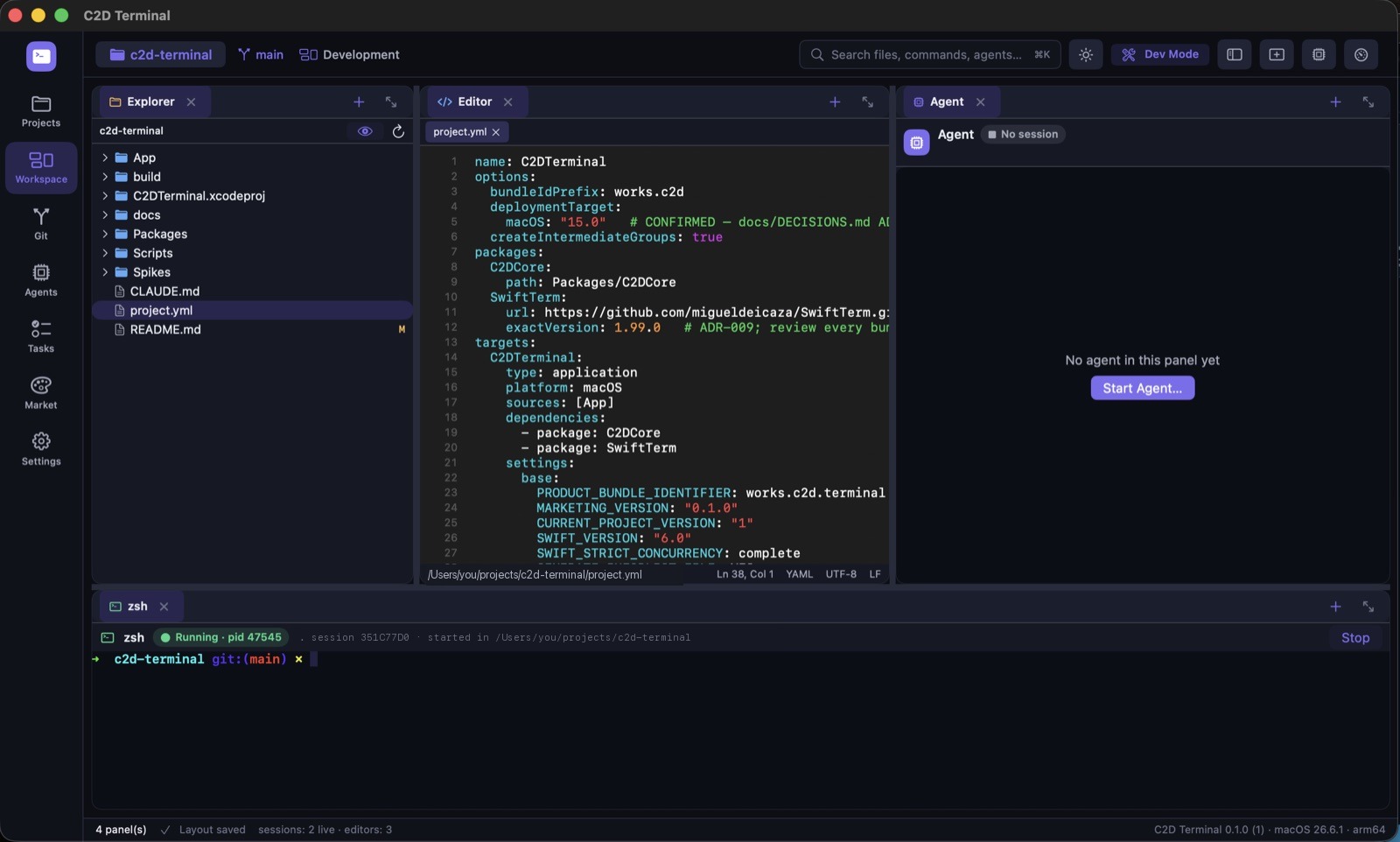Open the Git sidebar section
The width and height of the screenshot is (1400, 842).
41,224
